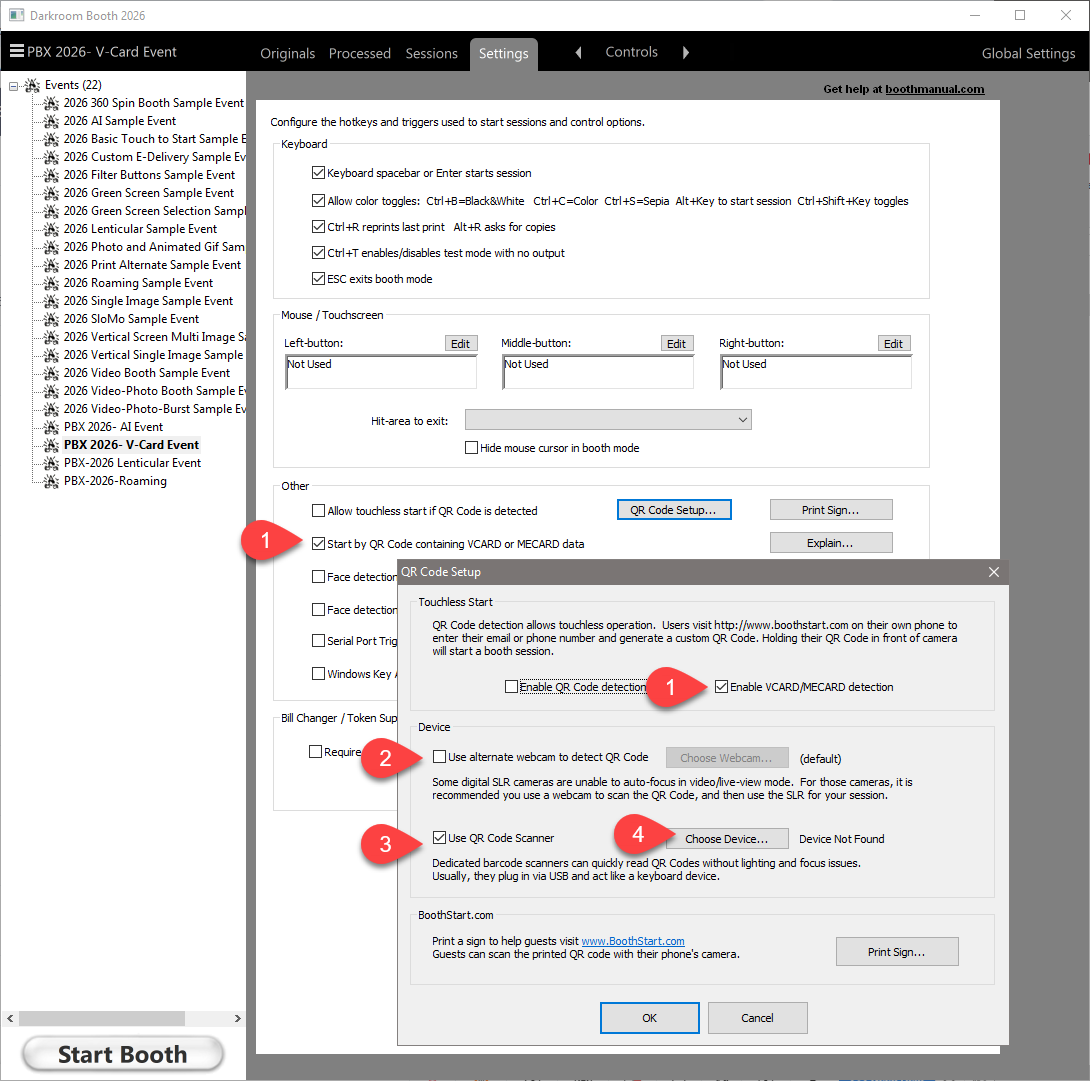The image size is (1090, 1081).
Task: Close the QR Code Setup dialog
Action: (993, 572)
